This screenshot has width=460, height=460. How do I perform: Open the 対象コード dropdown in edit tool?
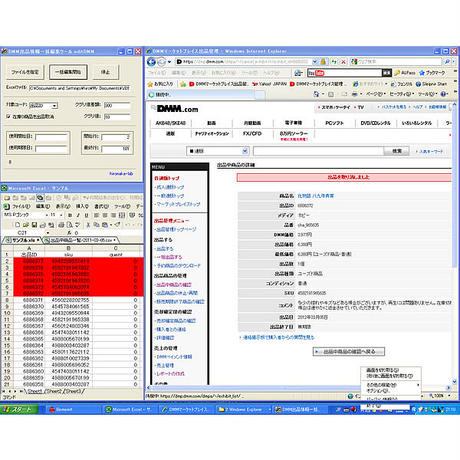point(54,106)
